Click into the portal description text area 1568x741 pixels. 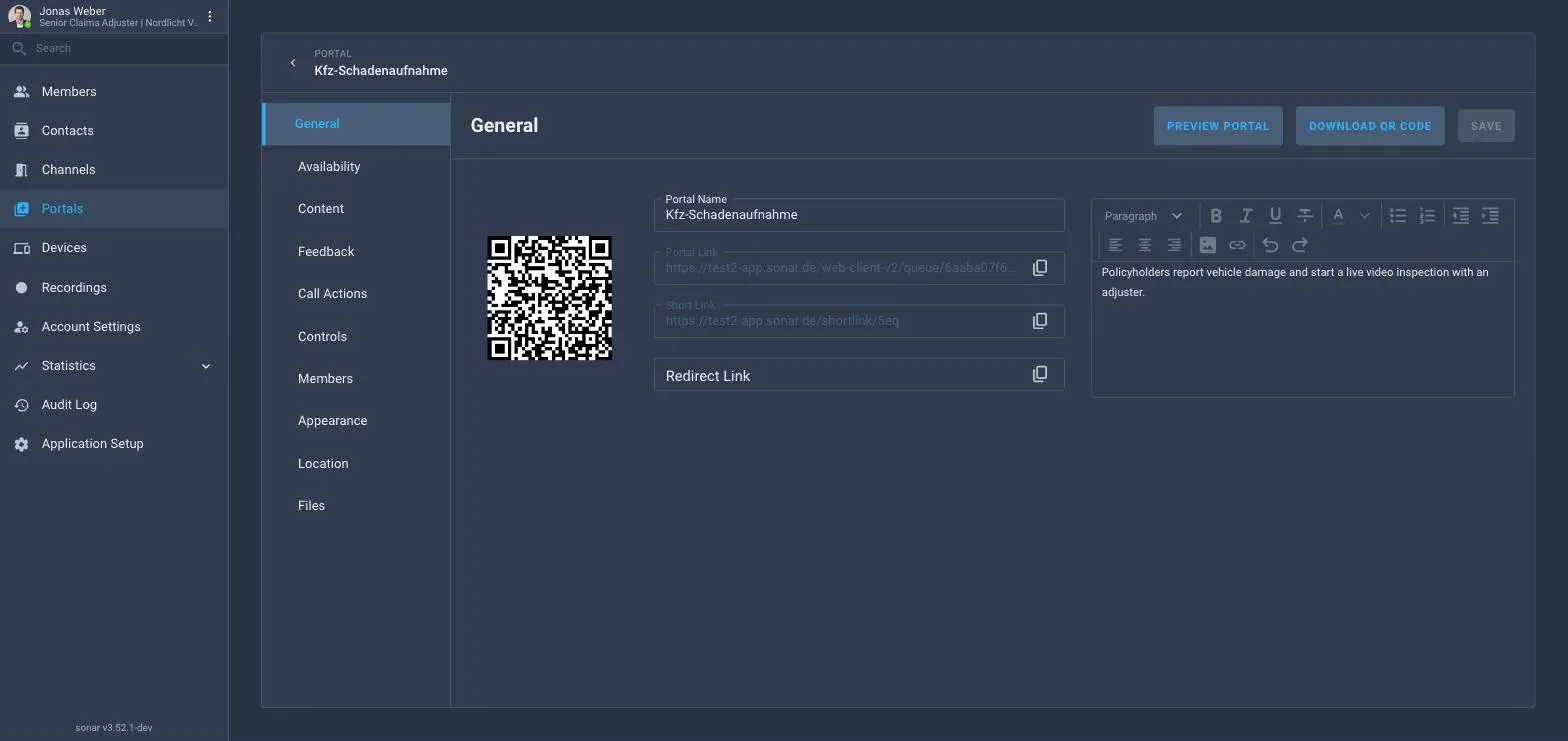[x=1302, y=329]
